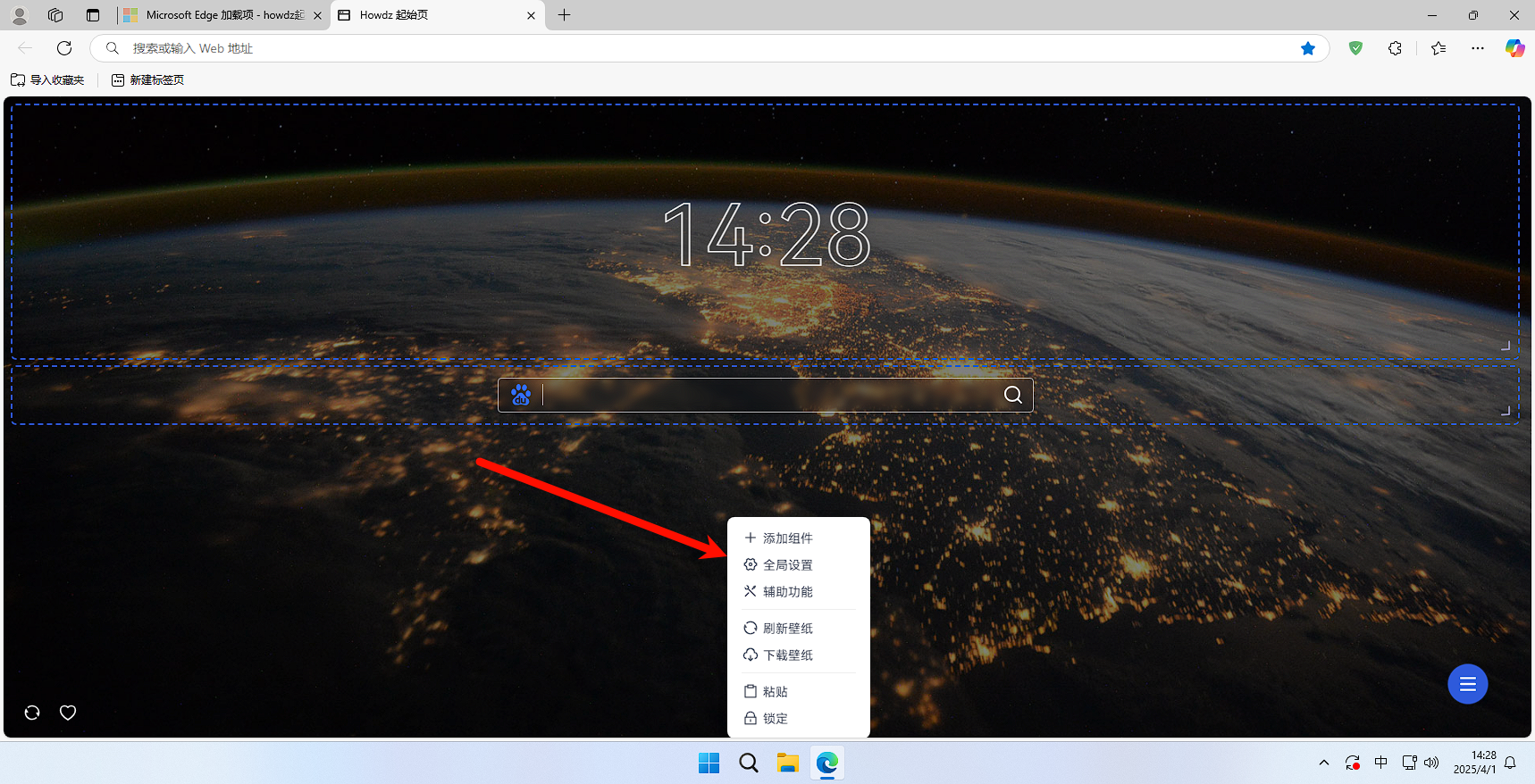Click the refresh wallpaper icon at bottom left
The height and width of the screenshot is (784, 1535).
click(x=32, y=713)
